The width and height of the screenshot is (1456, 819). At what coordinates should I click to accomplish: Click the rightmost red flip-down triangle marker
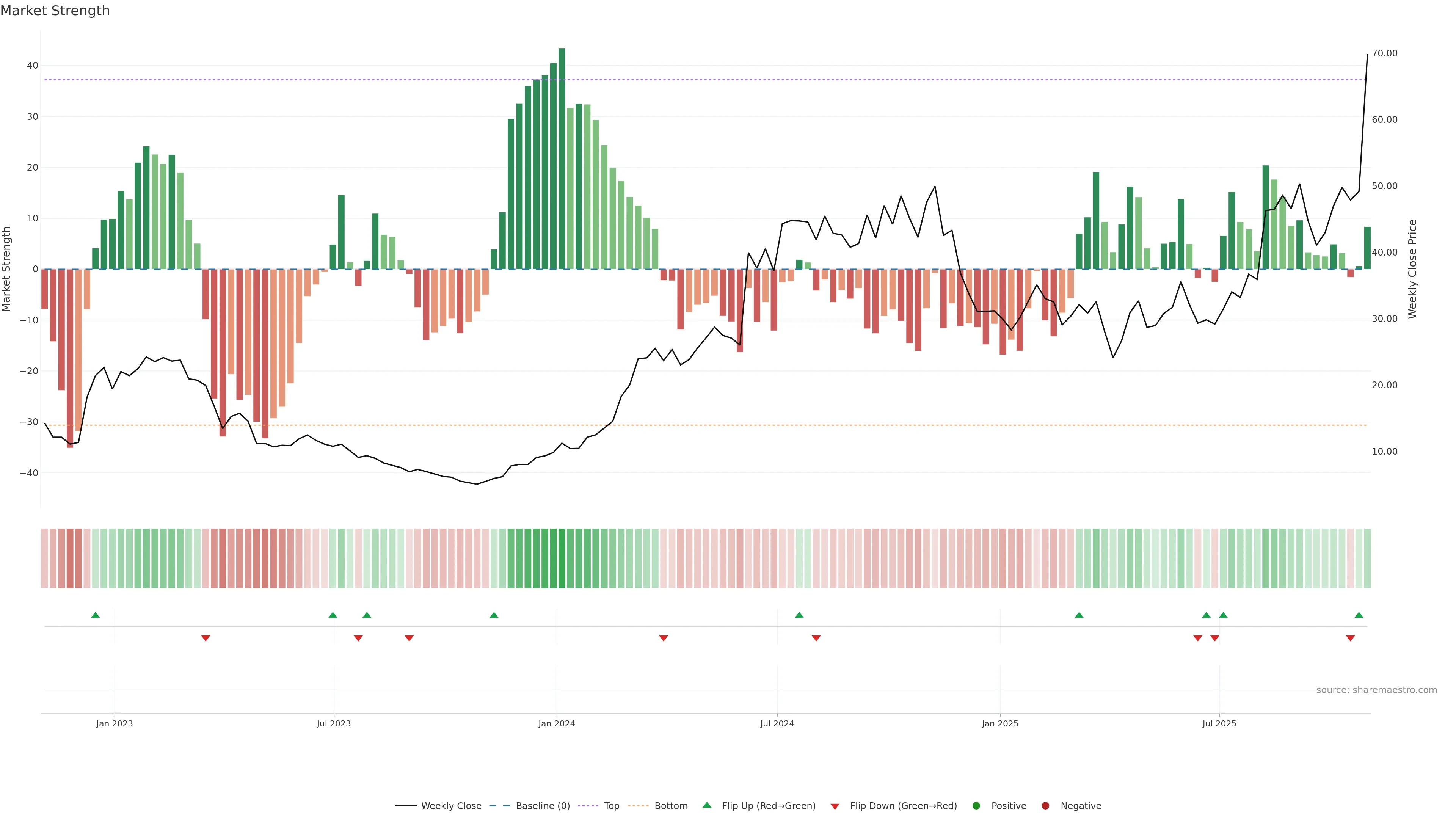pos(1350,638)
